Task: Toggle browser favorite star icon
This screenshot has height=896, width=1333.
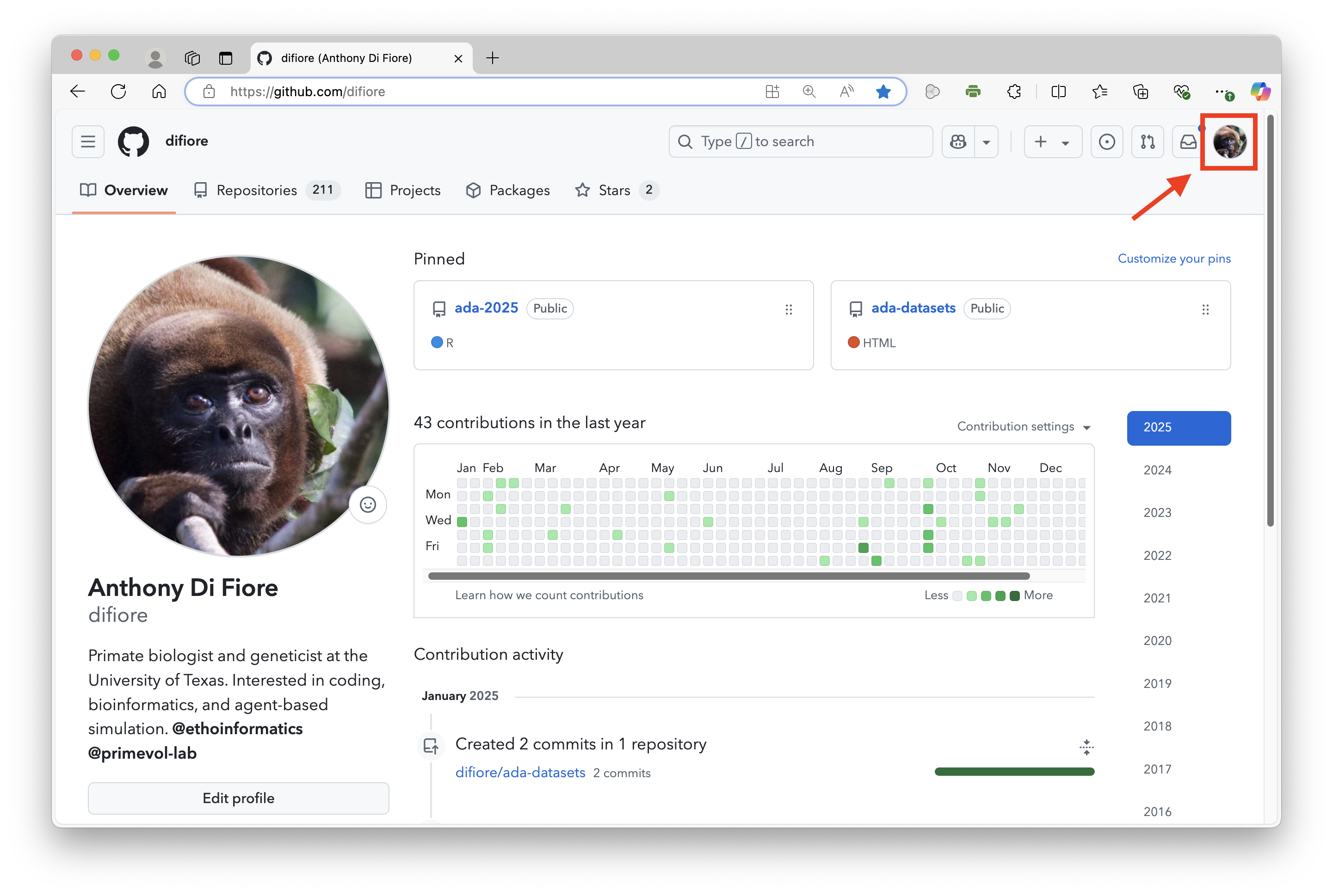Action: pos(883,92)
